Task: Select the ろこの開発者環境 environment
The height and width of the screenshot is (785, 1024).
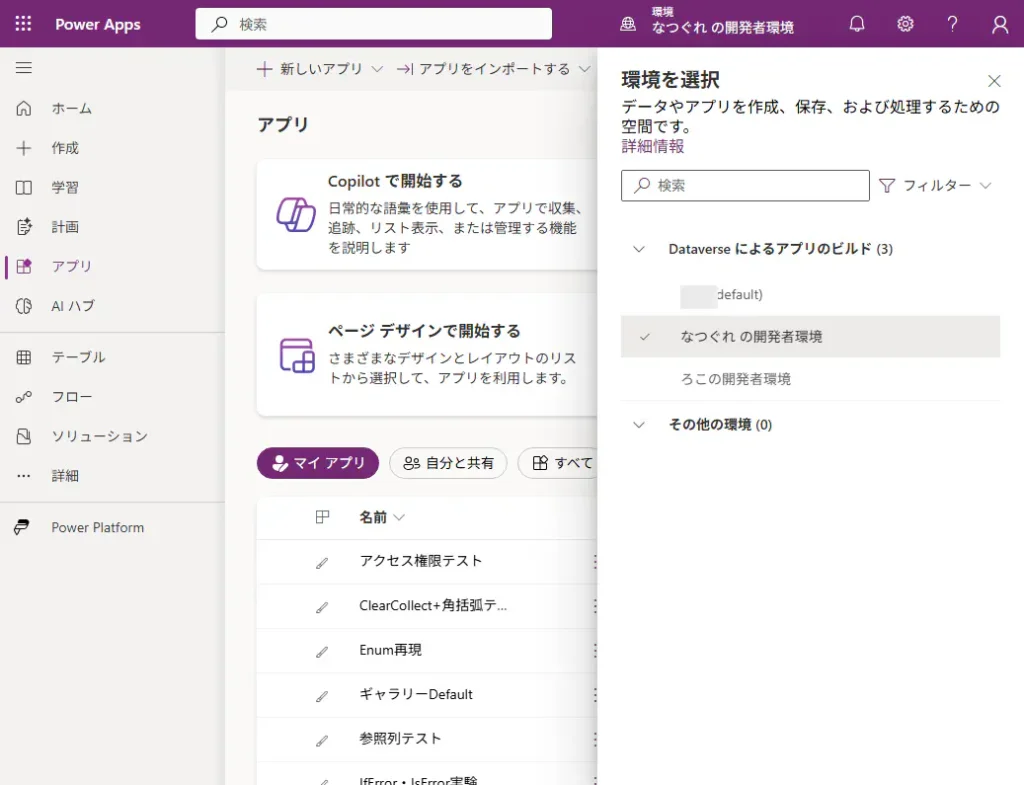Action: click(x=810, y=379)
